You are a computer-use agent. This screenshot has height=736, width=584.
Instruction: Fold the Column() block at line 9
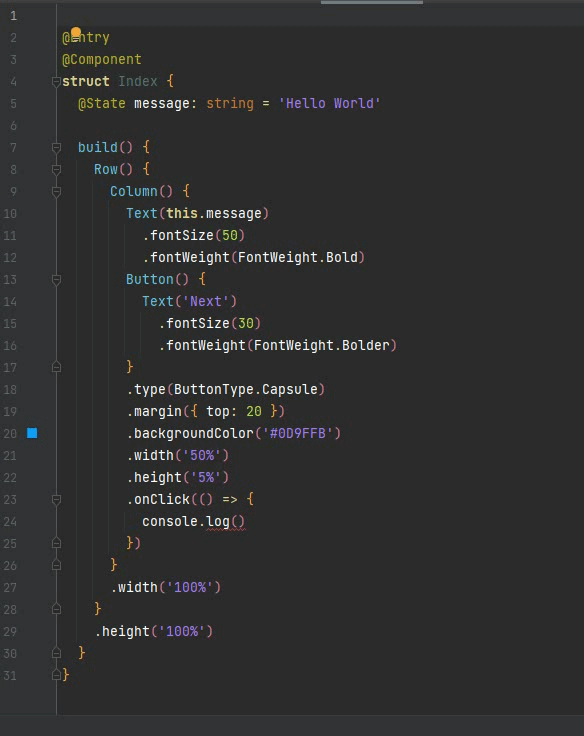56,192
